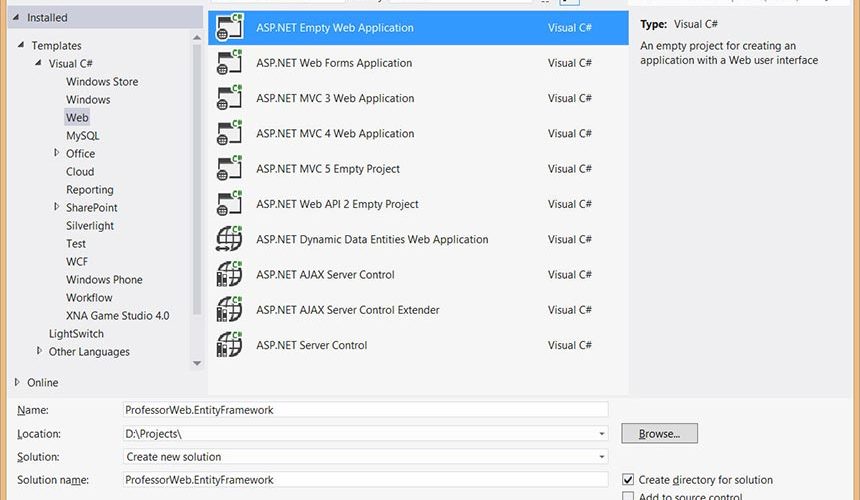Expand the Online section
The height and width of the screenshot is (500, 860).
click(x=18, y=382)
